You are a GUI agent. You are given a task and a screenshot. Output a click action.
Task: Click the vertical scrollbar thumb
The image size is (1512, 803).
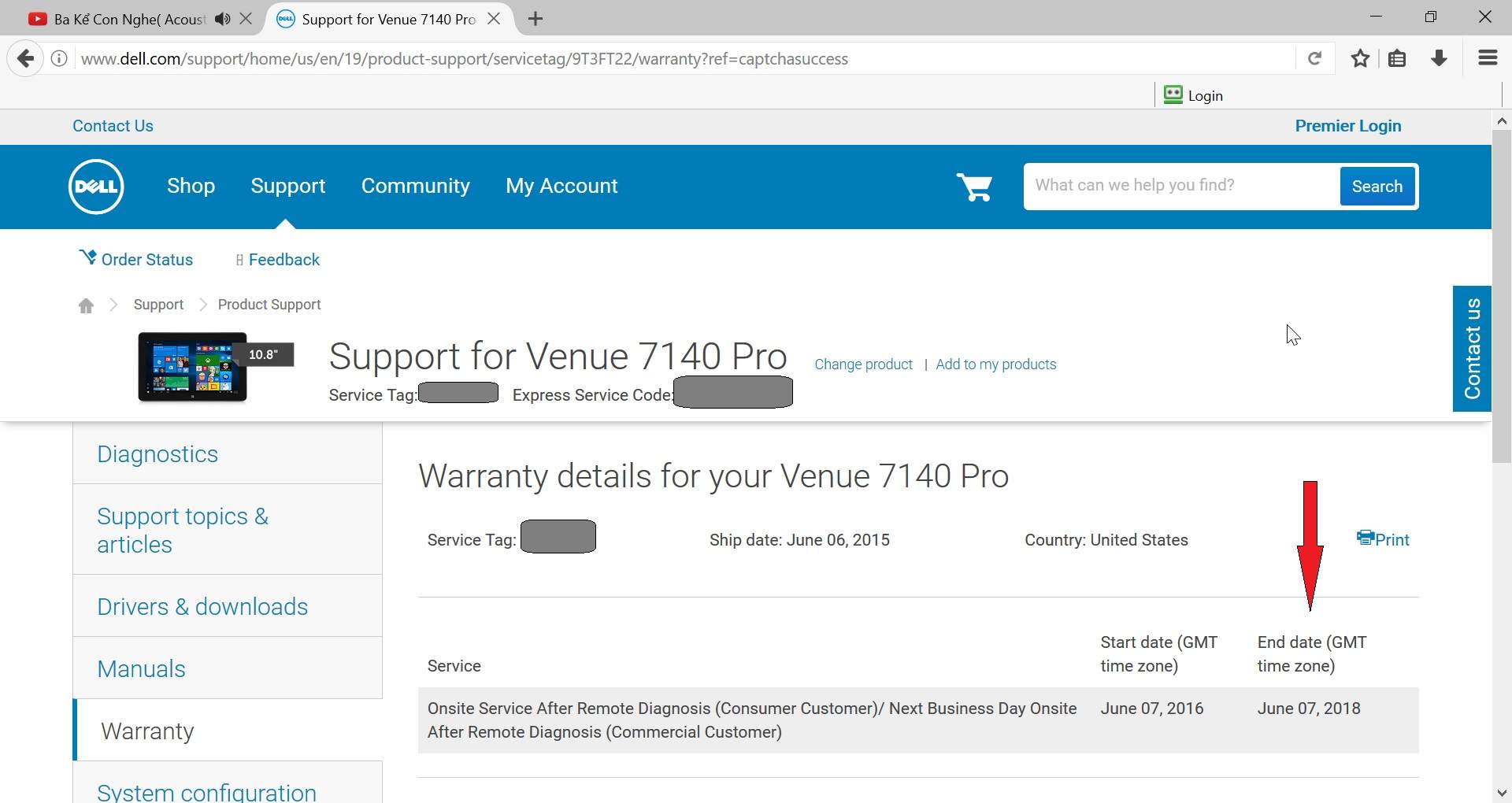(x=1502, y=297)
